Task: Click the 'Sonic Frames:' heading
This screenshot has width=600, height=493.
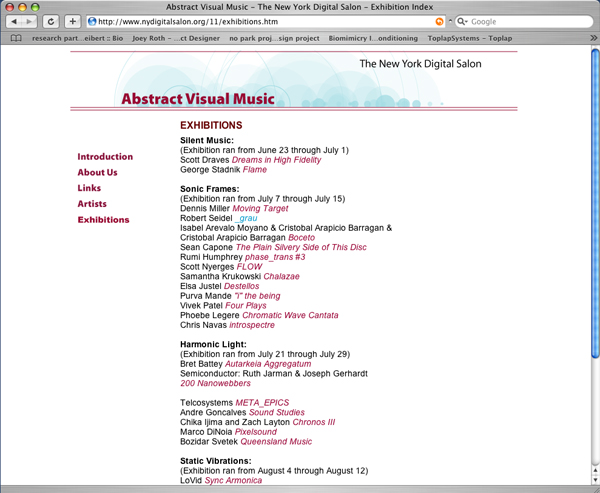Action: pos(210,189)
